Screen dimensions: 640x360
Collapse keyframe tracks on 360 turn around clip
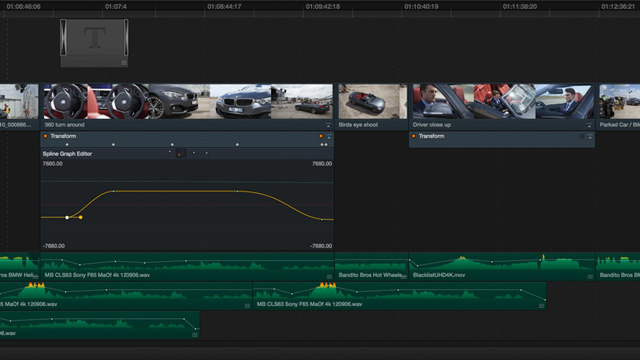coord(328,125)
